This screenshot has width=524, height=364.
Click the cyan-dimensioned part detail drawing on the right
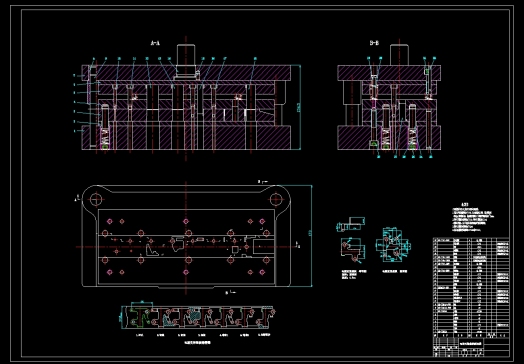[393, 245]
